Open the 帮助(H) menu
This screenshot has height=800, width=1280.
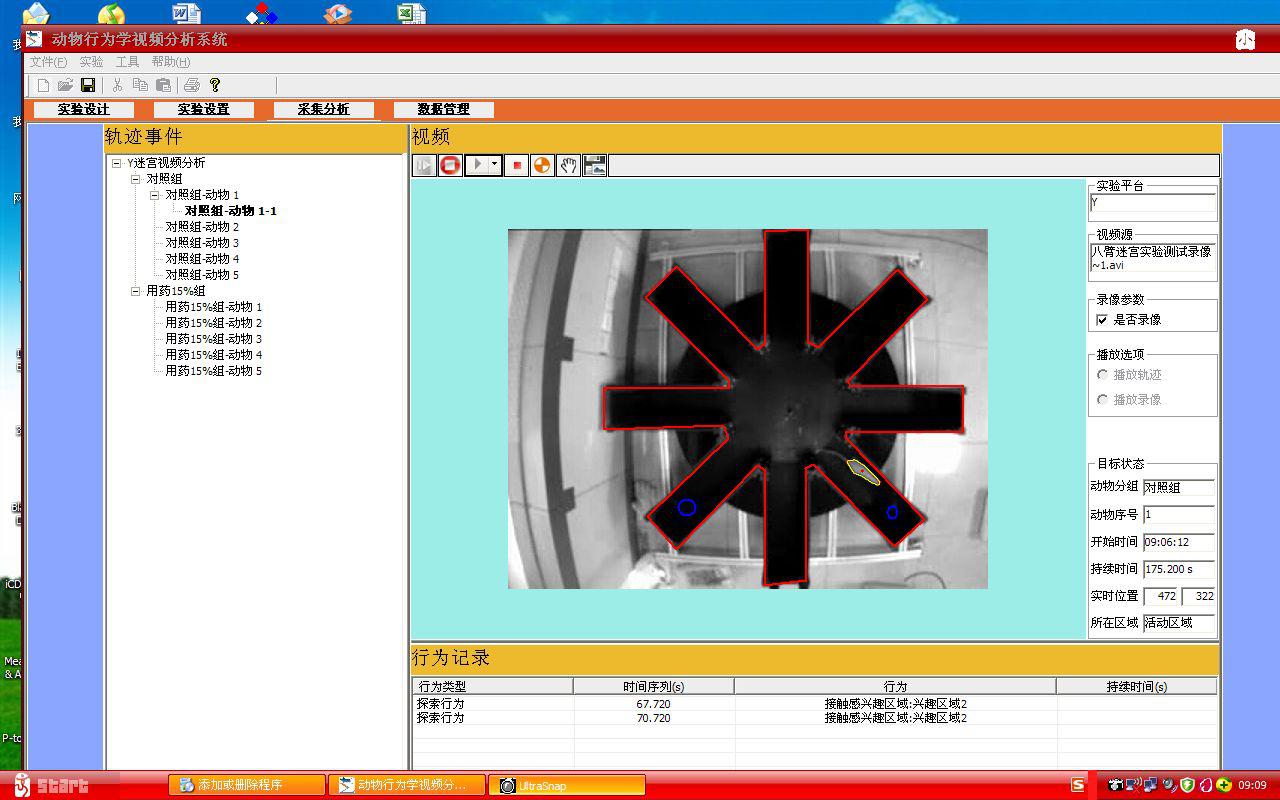click(x=171, y=62)
